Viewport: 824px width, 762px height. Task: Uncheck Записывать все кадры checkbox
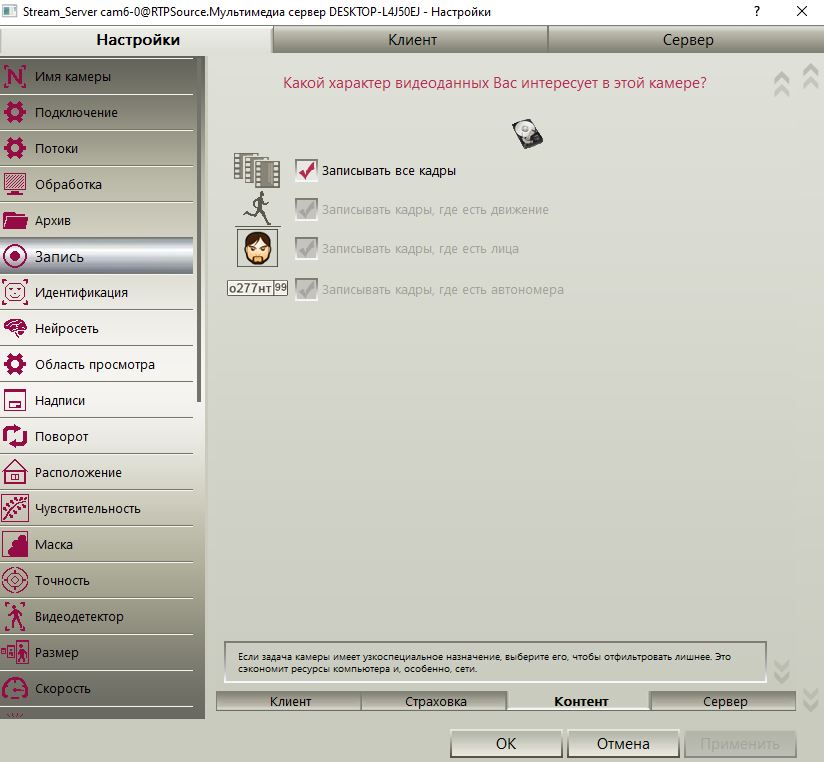pyautogui.click(x=306, y=170)
